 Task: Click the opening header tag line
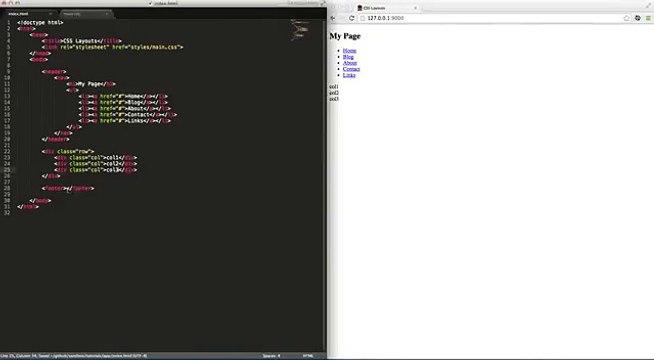pyautogui.click(x=54, y=72)
